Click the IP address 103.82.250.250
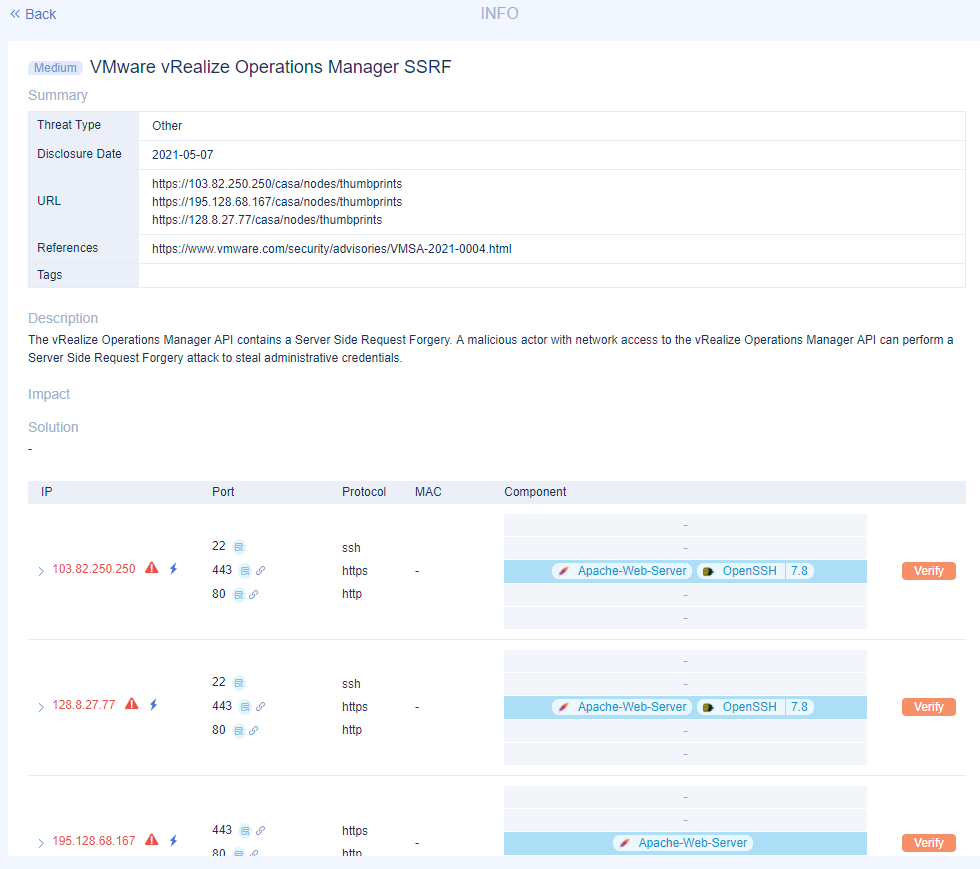 coord(94,569)
